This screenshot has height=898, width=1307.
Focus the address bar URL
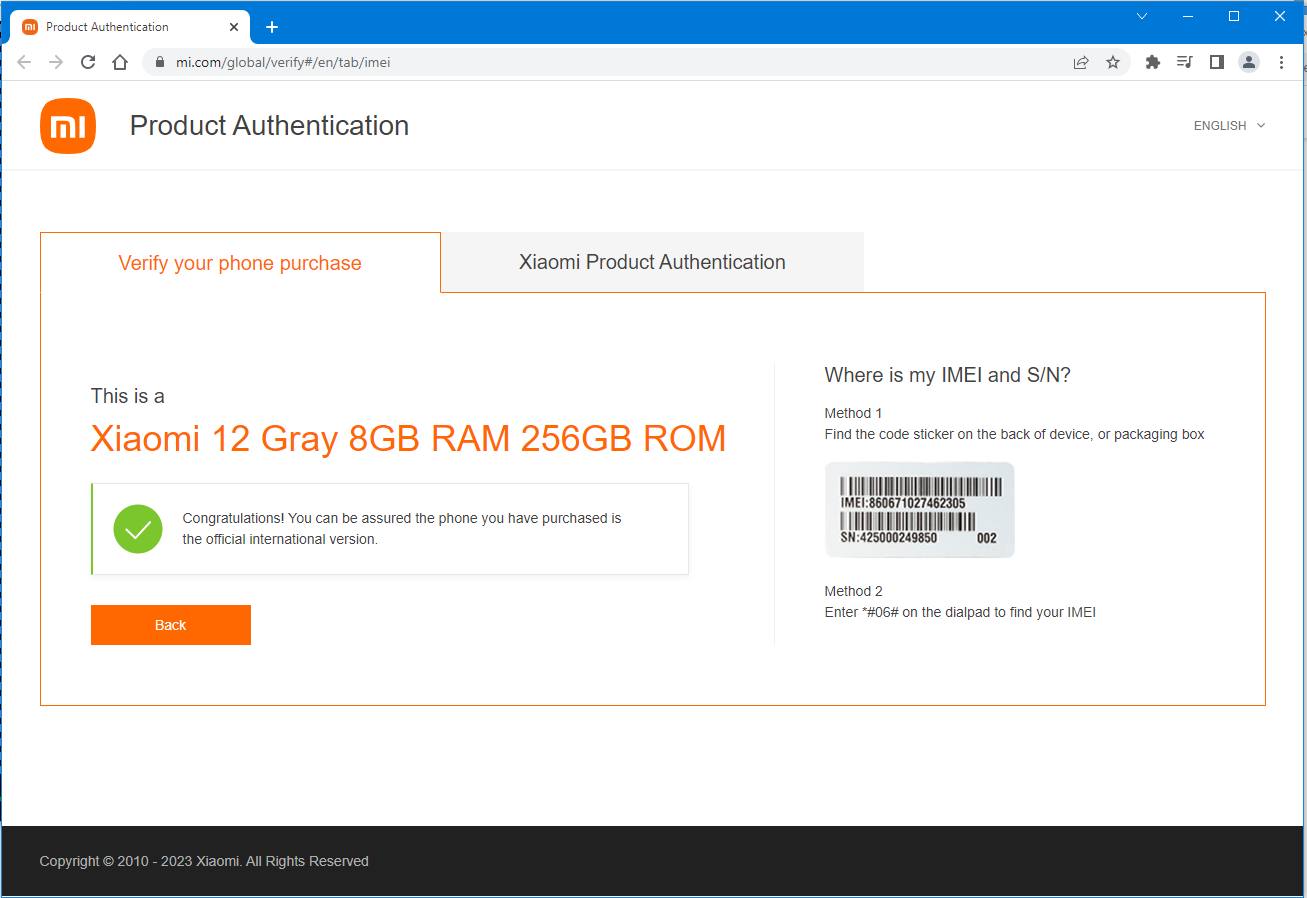coord(283,62)
